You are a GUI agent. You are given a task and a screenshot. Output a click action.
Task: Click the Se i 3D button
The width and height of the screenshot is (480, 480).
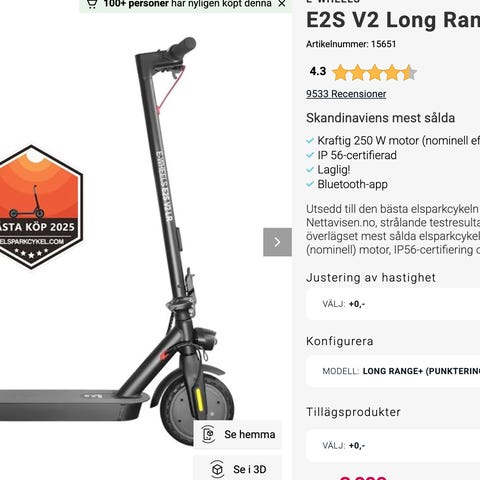point(238,468)
